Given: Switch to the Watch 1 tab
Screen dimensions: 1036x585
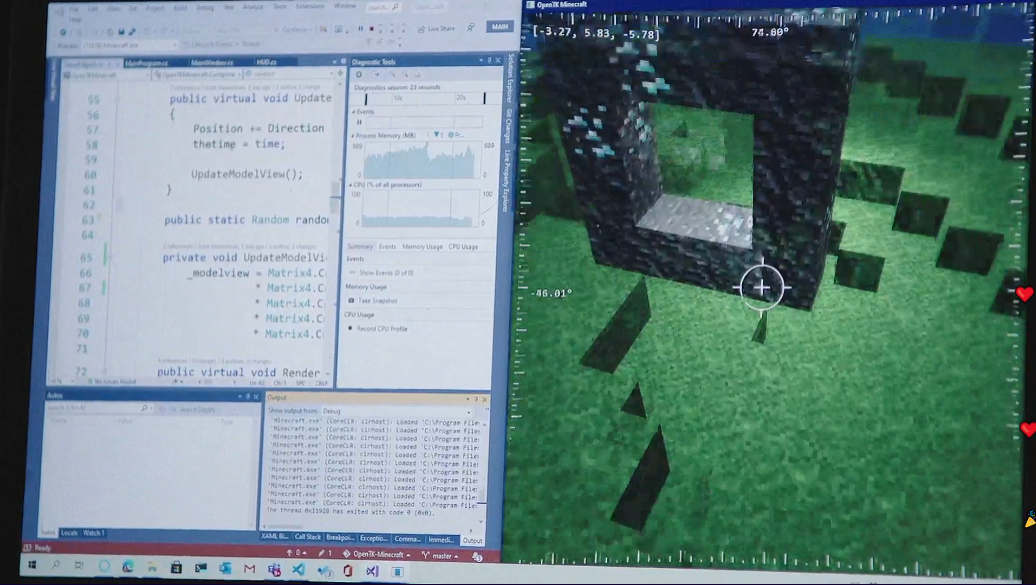Looking at the screenshot, I should [x=93, y=533].
